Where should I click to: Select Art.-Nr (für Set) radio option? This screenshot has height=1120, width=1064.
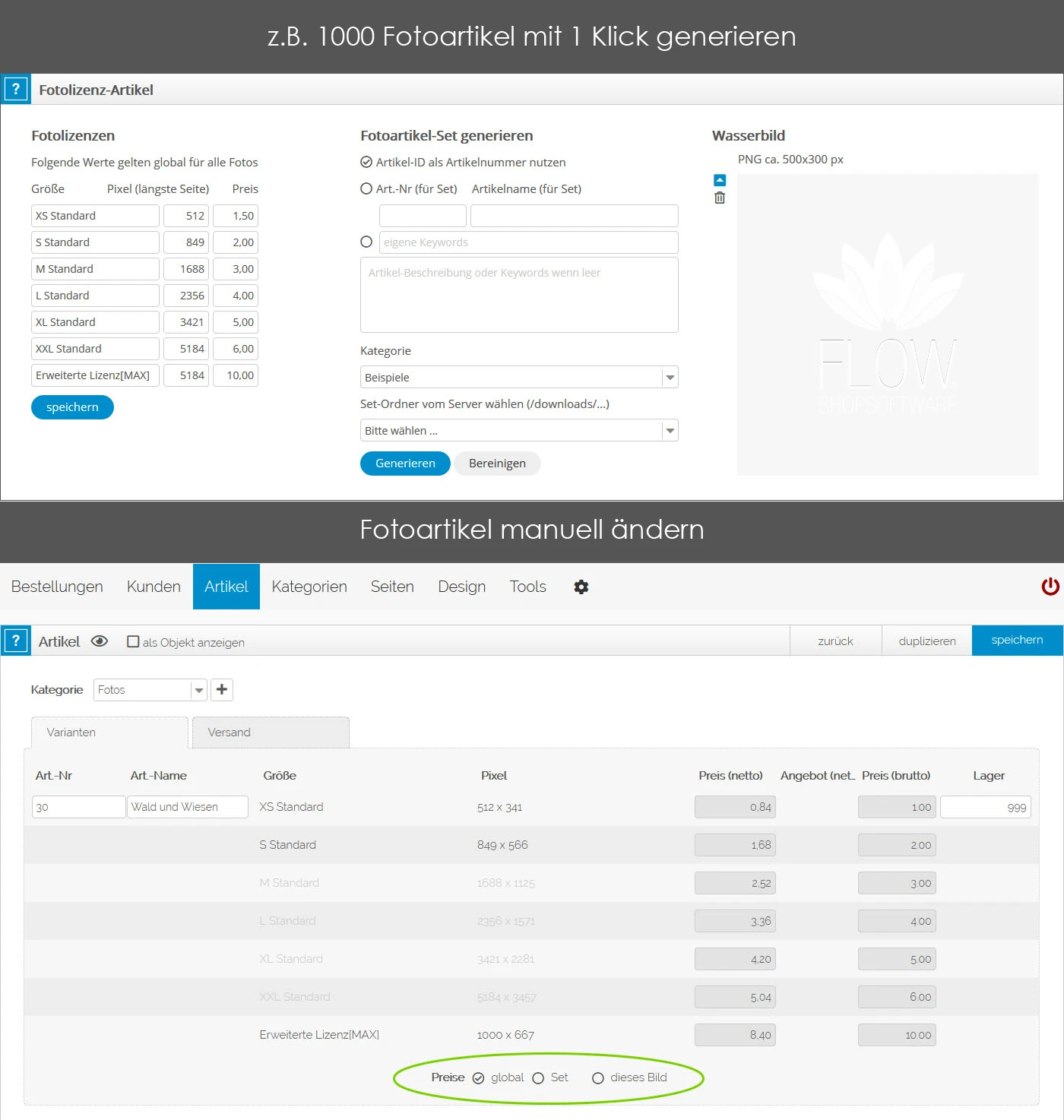(x=366, y=188)
